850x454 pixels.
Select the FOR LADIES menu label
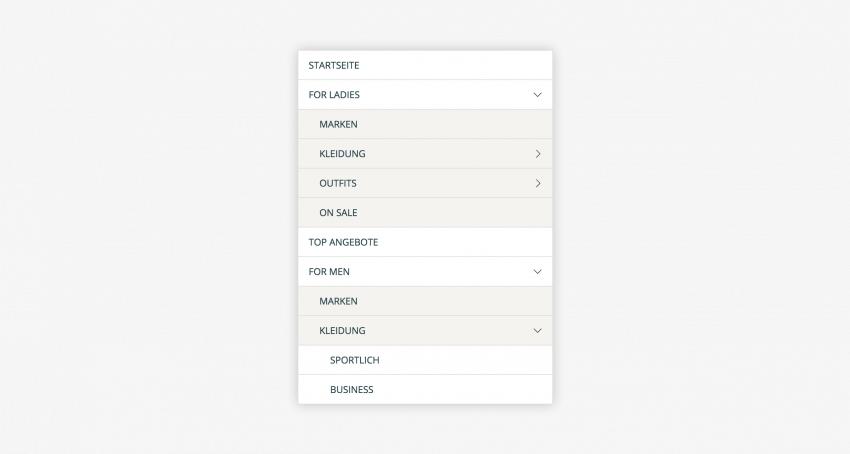coord(334,95)
